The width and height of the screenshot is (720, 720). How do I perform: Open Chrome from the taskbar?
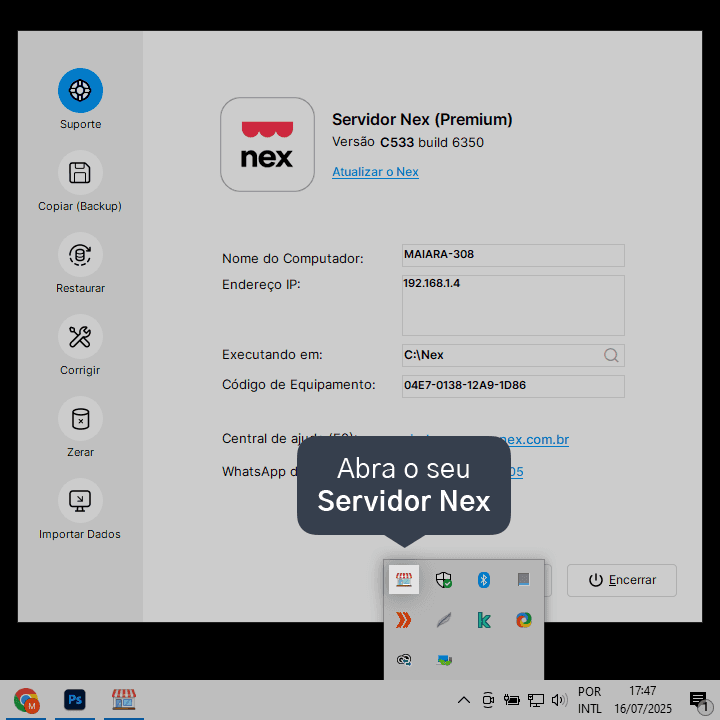(x=26, y=700)
